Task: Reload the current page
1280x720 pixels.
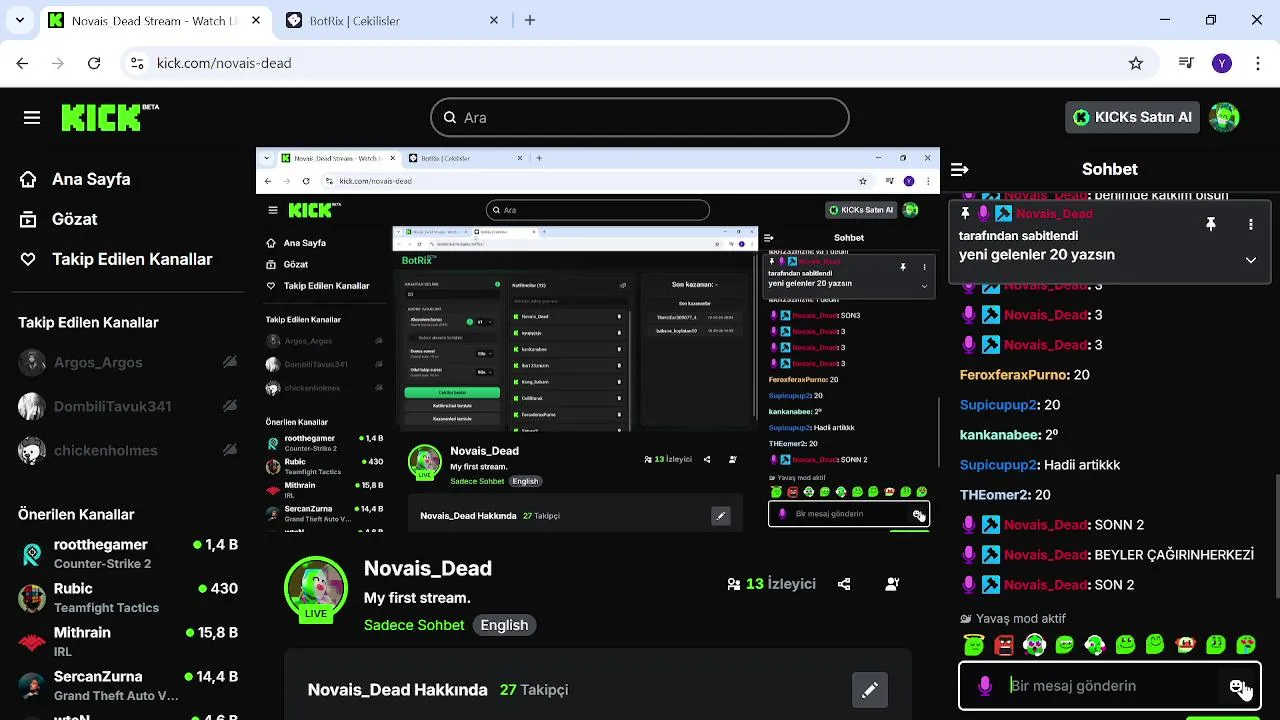Action: (x=94, y=63)
